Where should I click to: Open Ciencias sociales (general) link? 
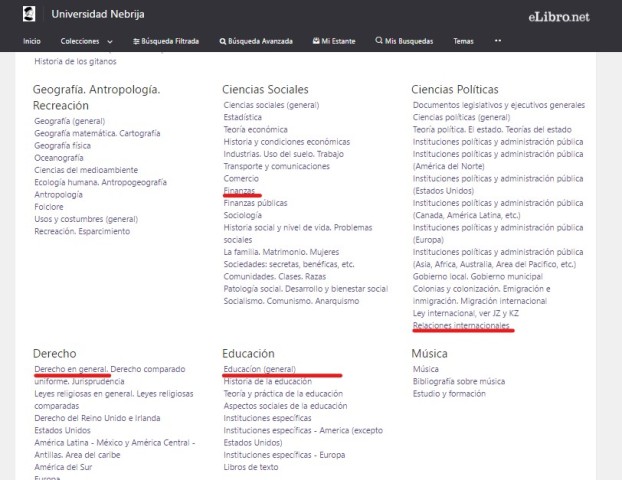click(x=271, y=105)
